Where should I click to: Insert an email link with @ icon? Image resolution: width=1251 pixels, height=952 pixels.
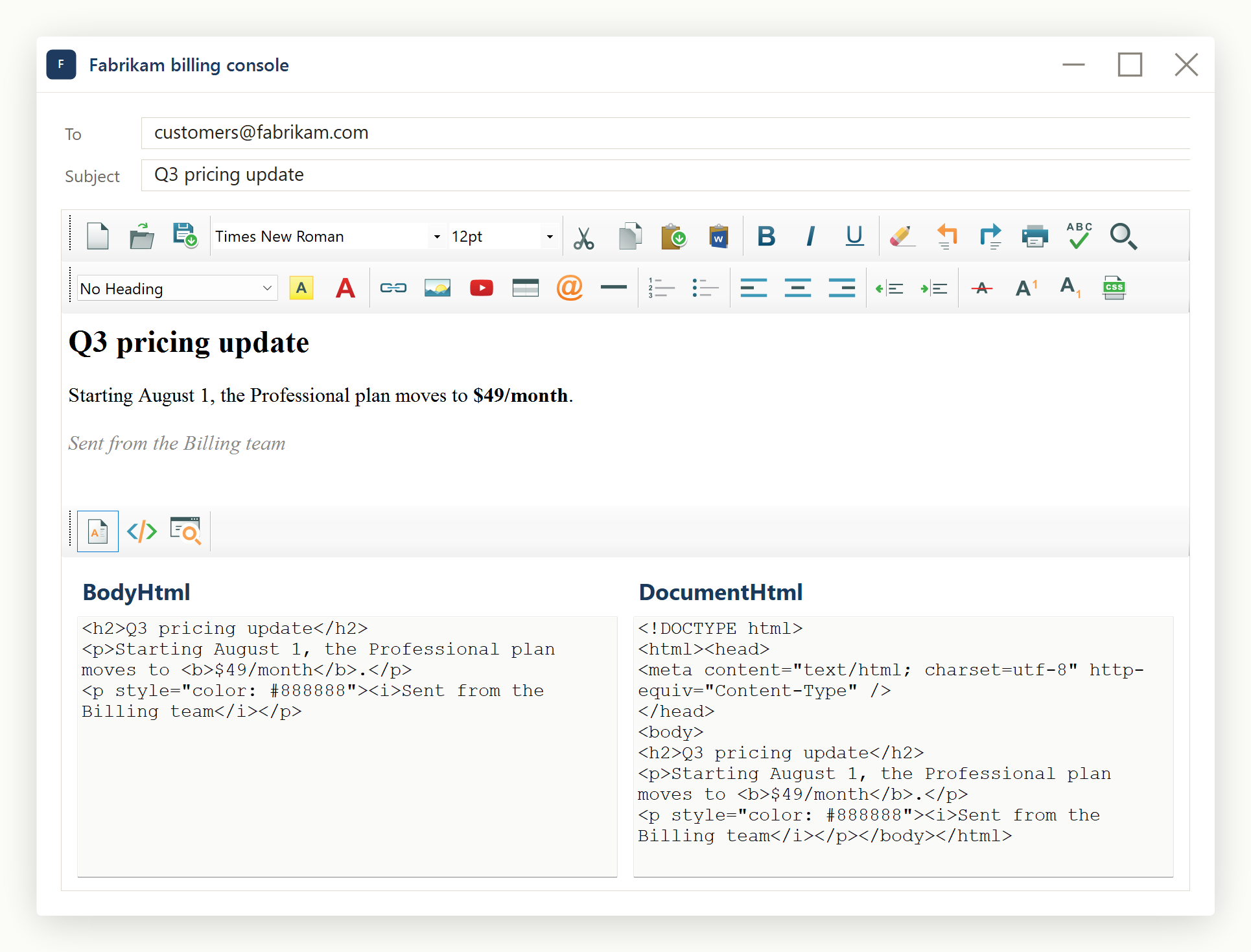tap(570, 288)
